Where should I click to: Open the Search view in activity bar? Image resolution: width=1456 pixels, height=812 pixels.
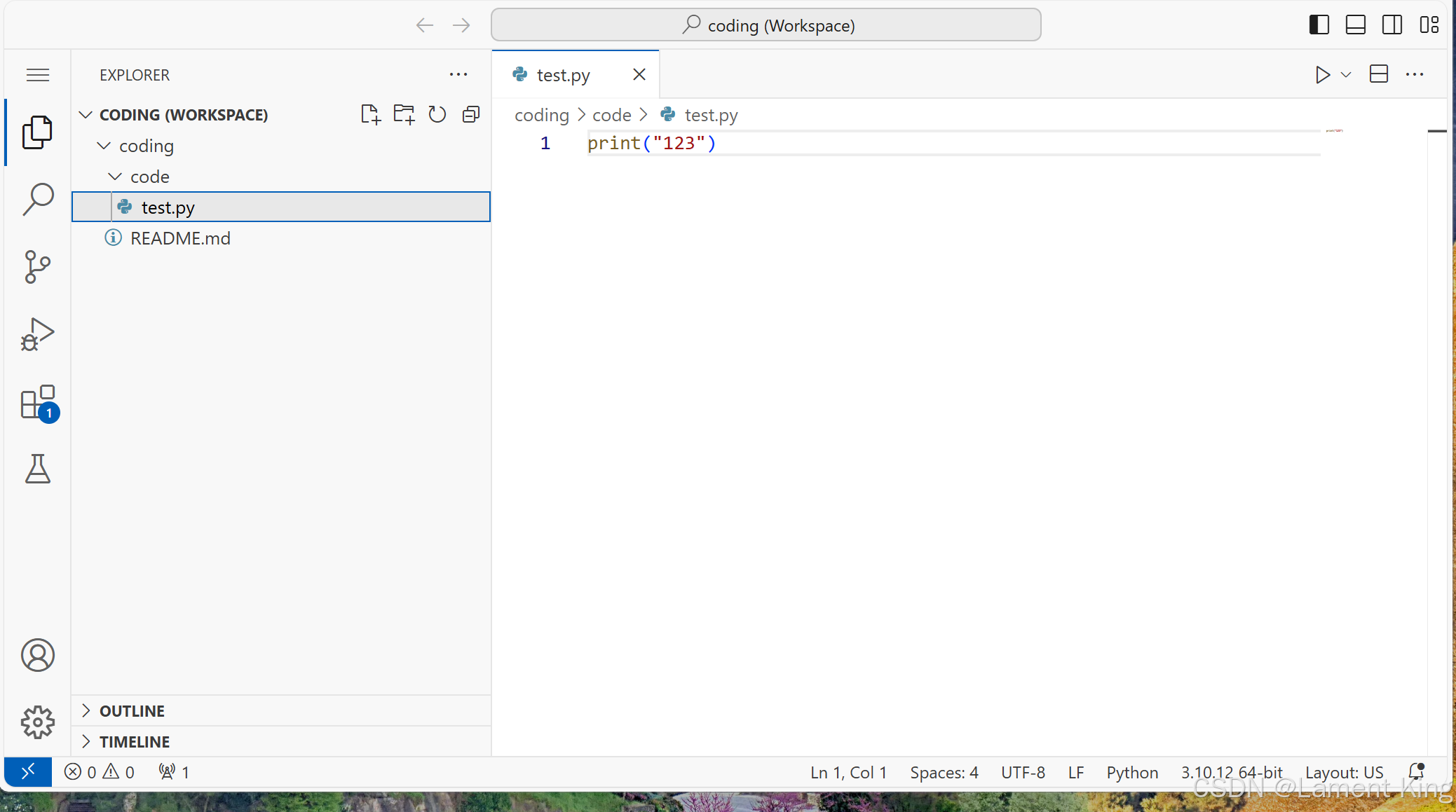click(x=38, y=200)
